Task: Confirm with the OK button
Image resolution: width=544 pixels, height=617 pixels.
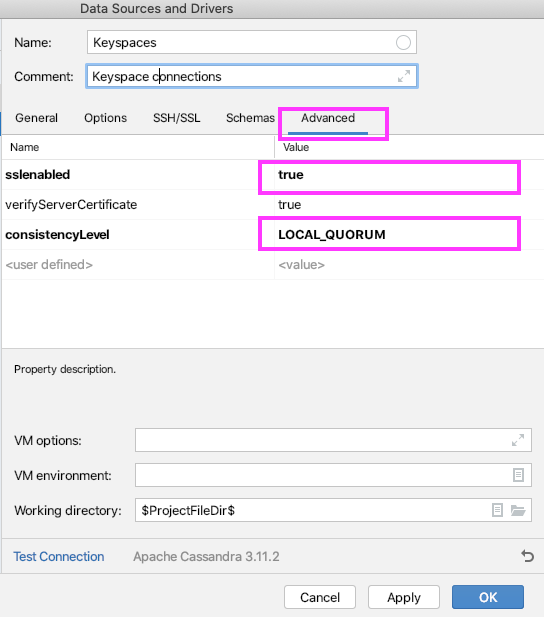Action: [488, 597]
